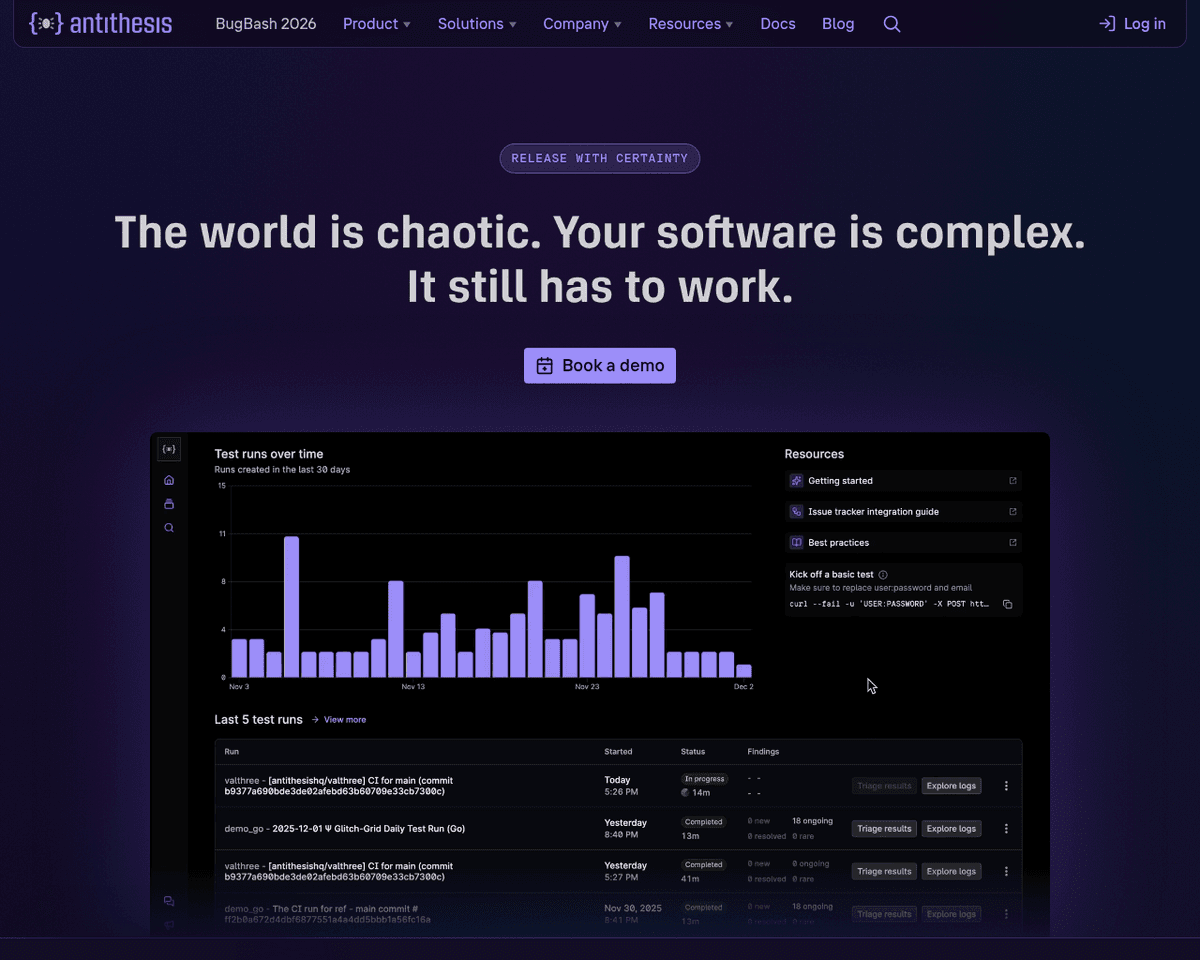
Task: Copy the curl command with the copy icon
Action: click(1007, 604)
